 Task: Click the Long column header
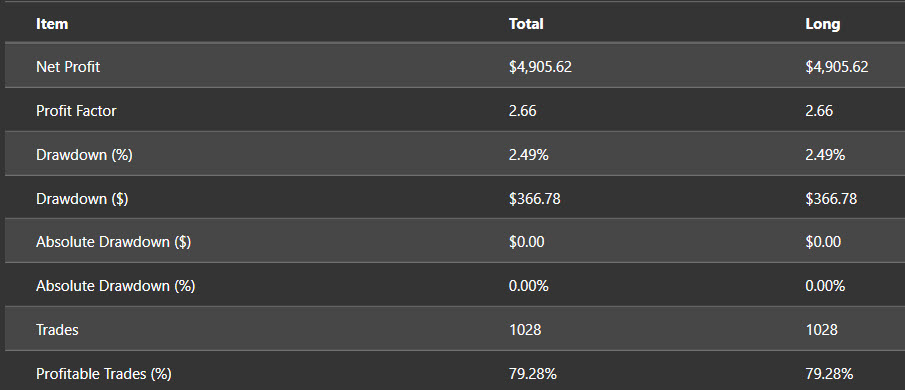click(x=822, y=24)
